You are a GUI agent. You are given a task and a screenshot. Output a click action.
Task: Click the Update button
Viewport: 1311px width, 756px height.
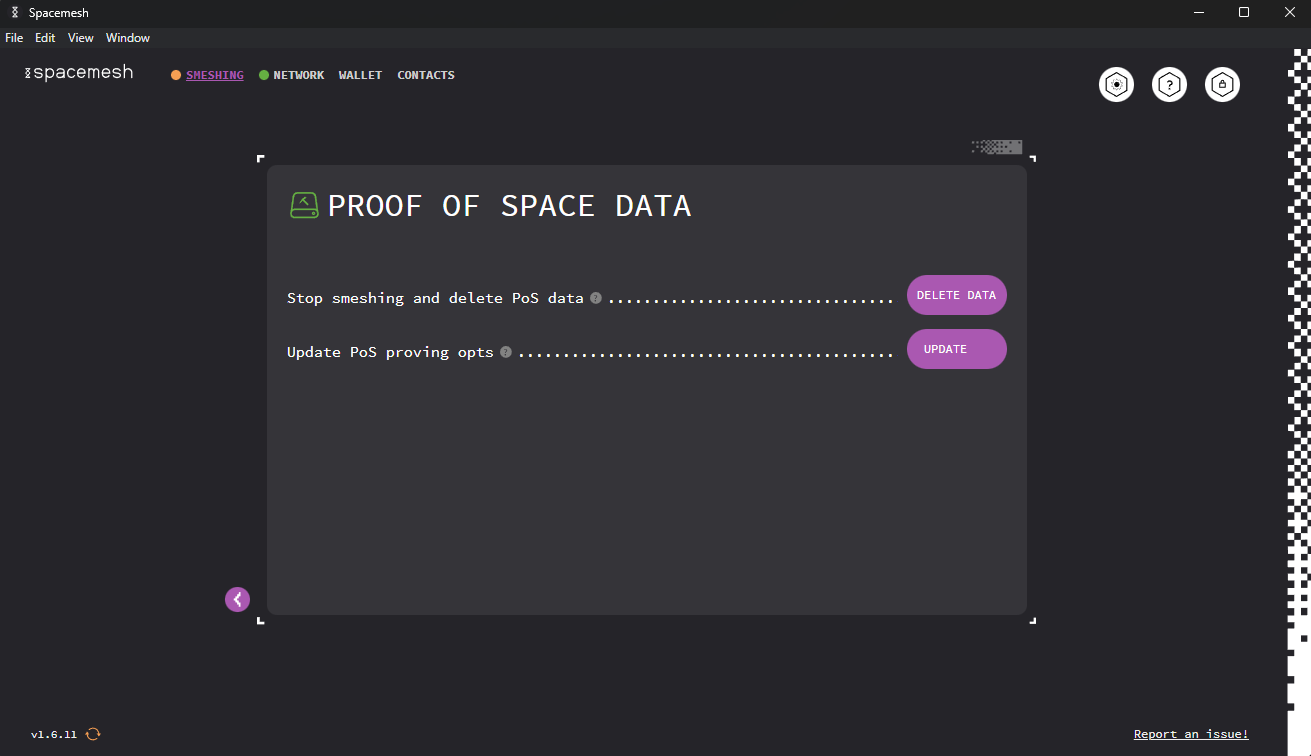(957, 349)
